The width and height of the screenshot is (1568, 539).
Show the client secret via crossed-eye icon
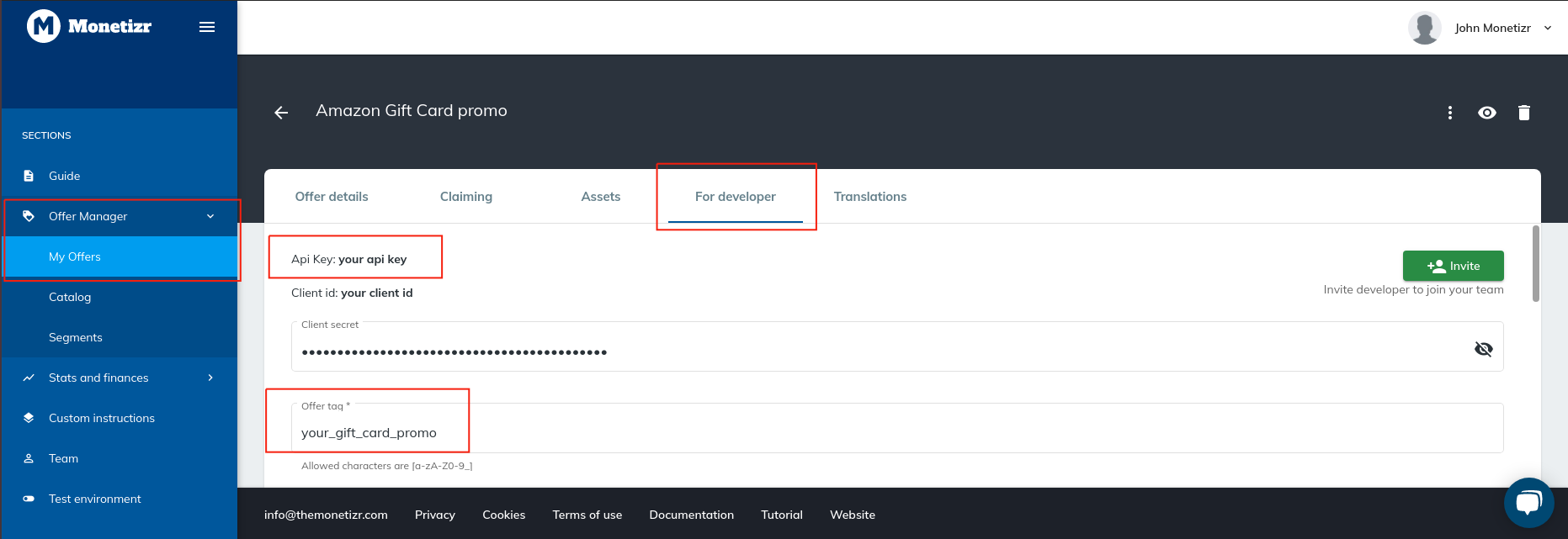[x=1483, y=349]
